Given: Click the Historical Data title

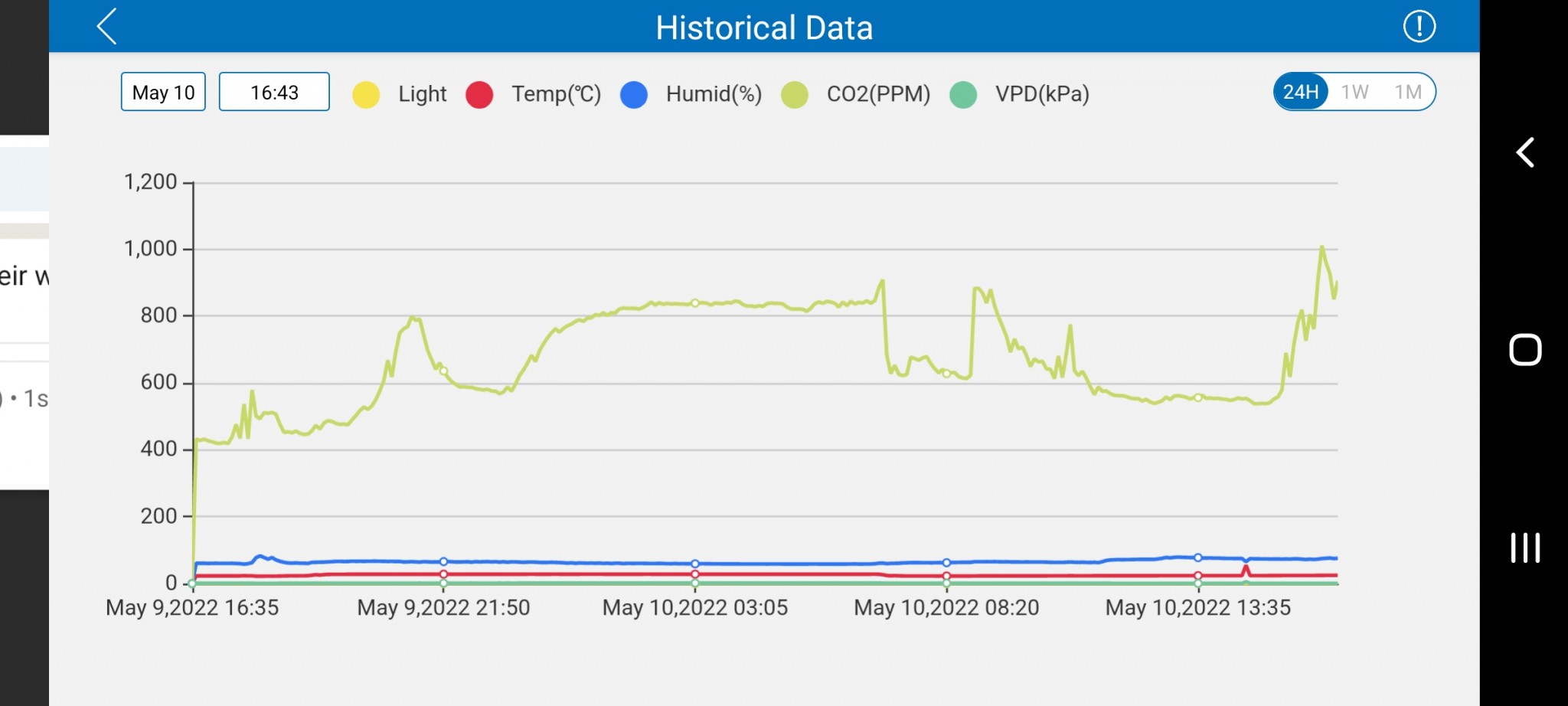Looking at the screenshot, I should (x=764, y=28).
